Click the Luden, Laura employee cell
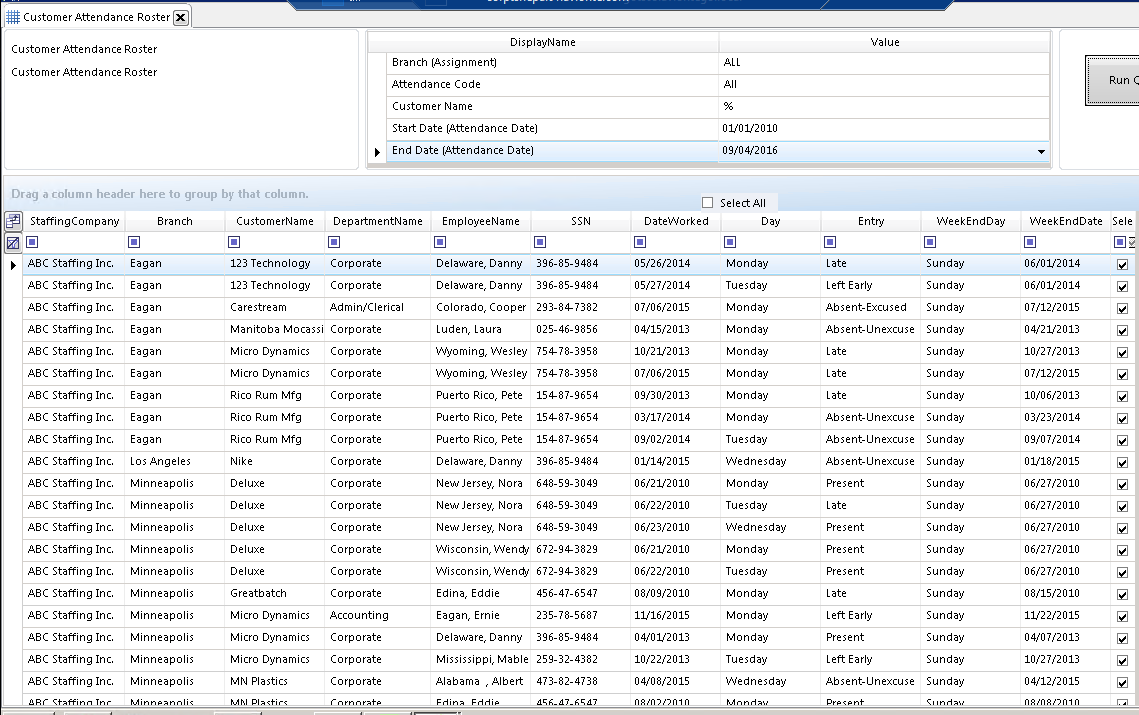The image size is (1139, 715). pos(480,329)
